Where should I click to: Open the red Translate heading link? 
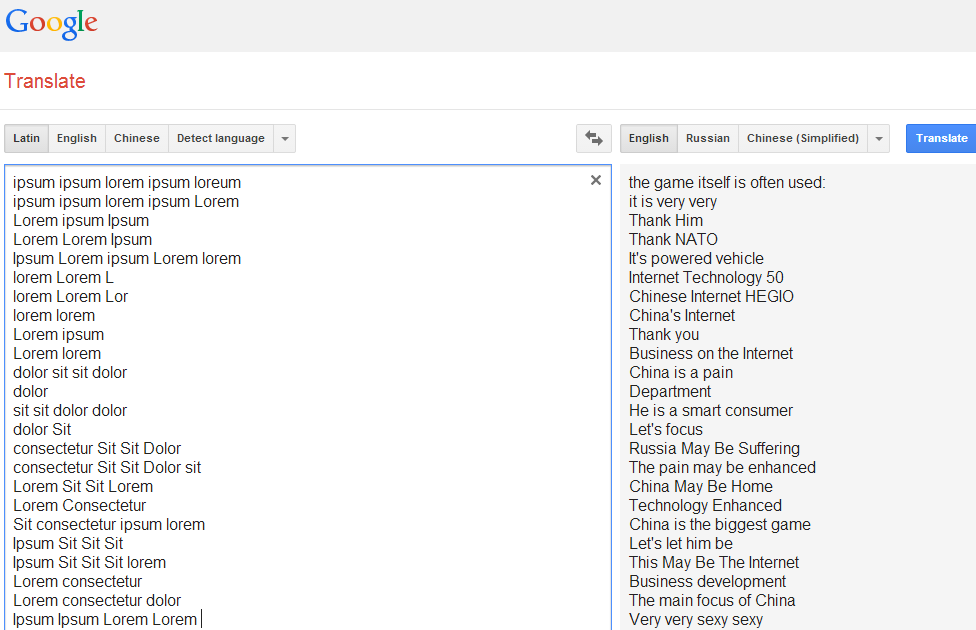point(45,81)
